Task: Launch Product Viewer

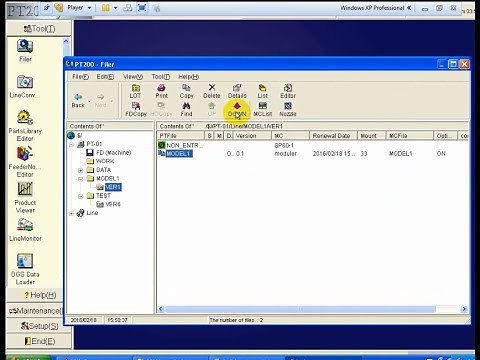Action: (25, 198)
